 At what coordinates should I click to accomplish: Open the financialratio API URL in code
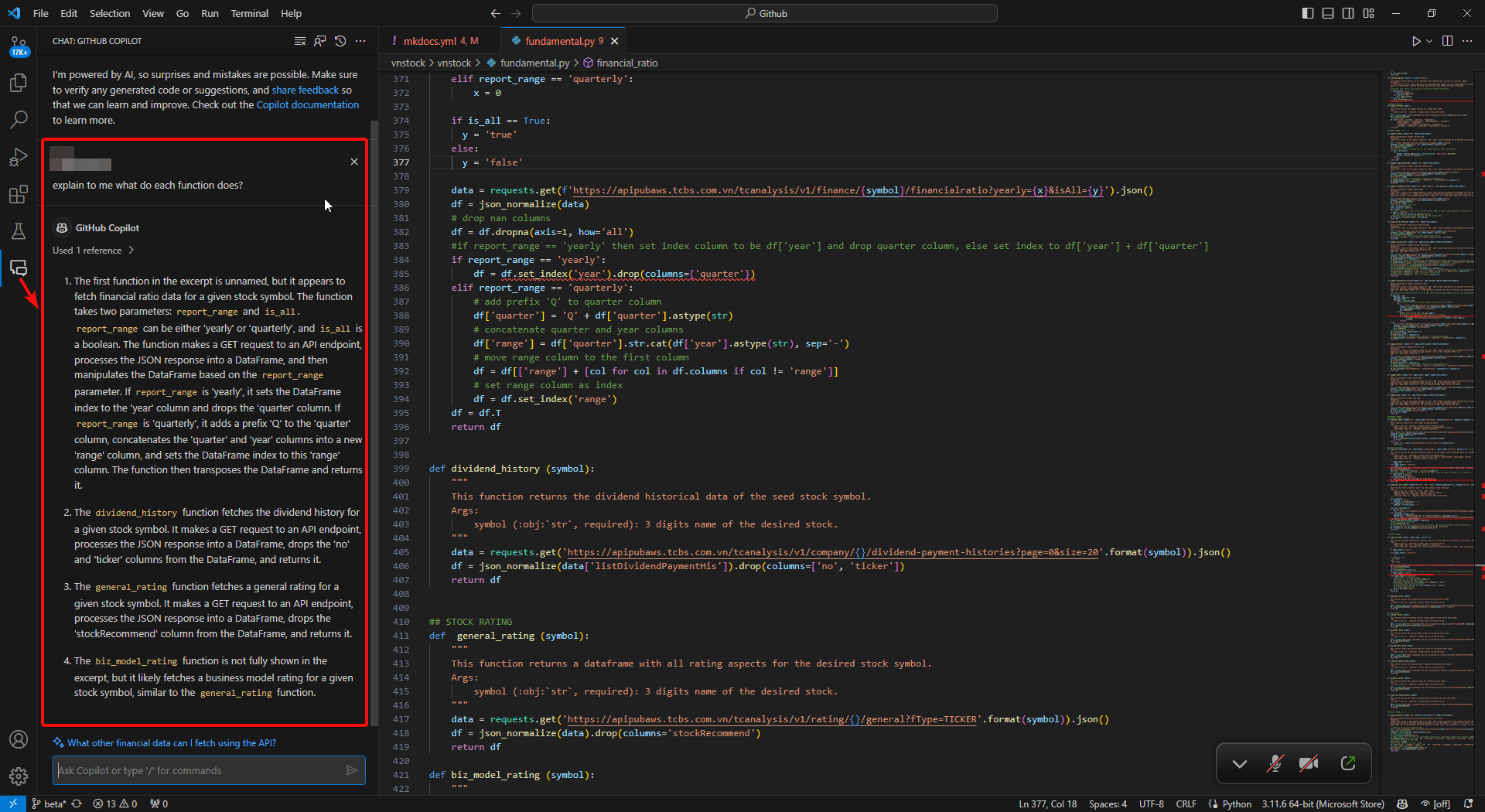tap(838, 190)
